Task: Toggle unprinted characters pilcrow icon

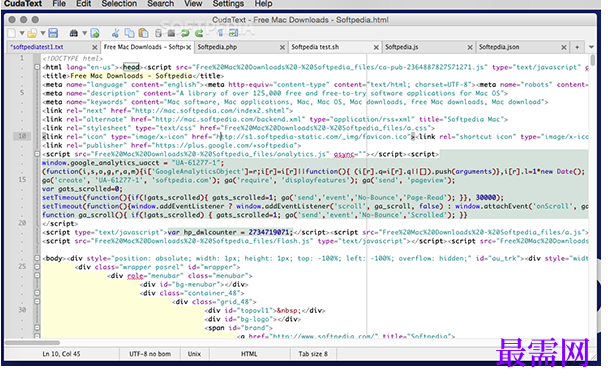Action: pyautogui.click(x=220, y=33)
